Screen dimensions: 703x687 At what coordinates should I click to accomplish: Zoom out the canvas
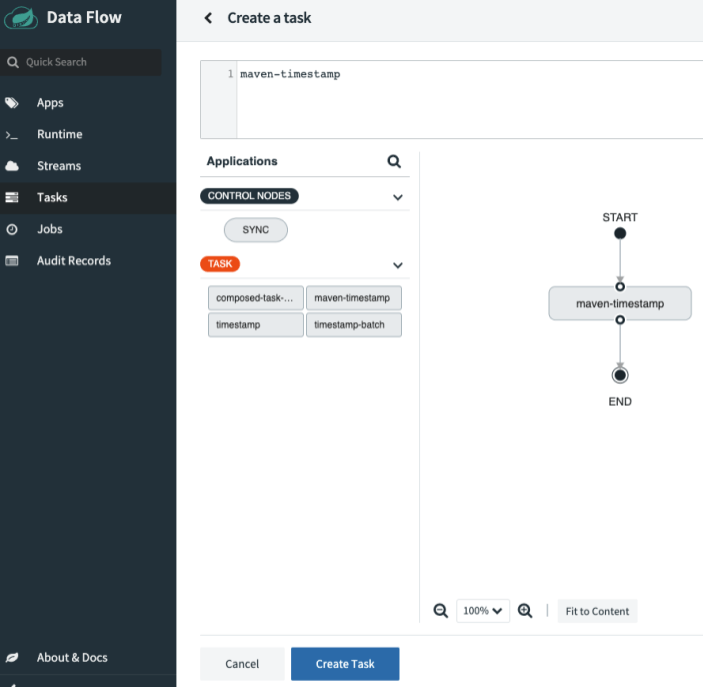[x=441, y=611]
